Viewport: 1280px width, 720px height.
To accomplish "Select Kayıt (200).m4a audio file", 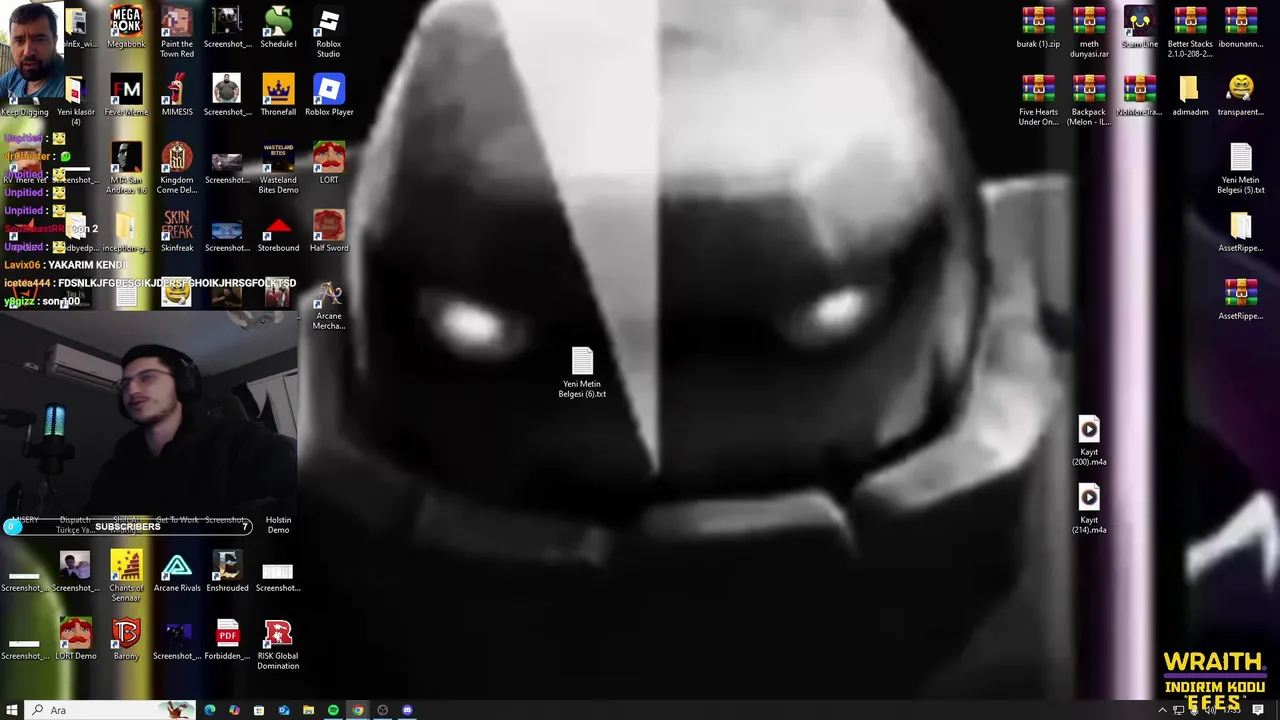I will (1089, 440).
